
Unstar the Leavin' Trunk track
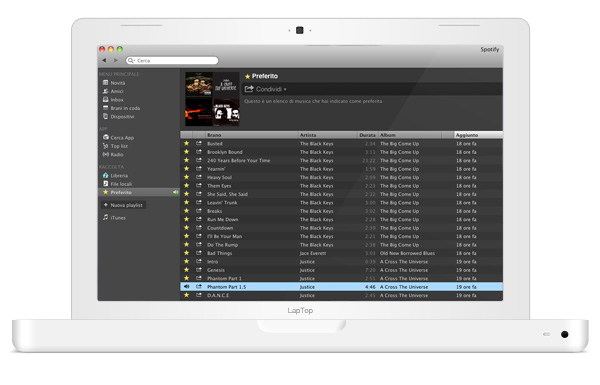pos(186,202)
